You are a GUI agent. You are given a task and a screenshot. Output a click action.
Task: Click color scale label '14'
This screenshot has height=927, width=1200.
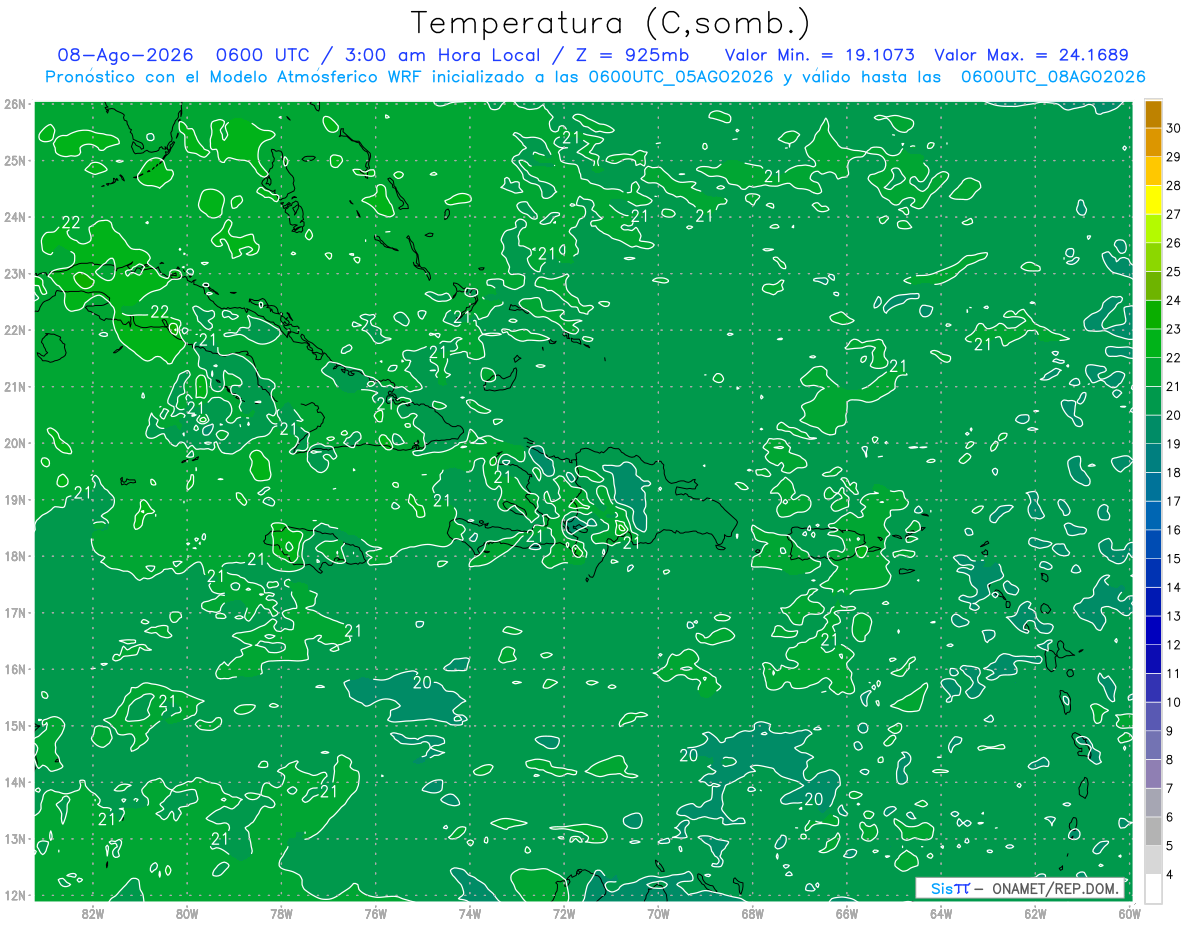pos(1173,587)
